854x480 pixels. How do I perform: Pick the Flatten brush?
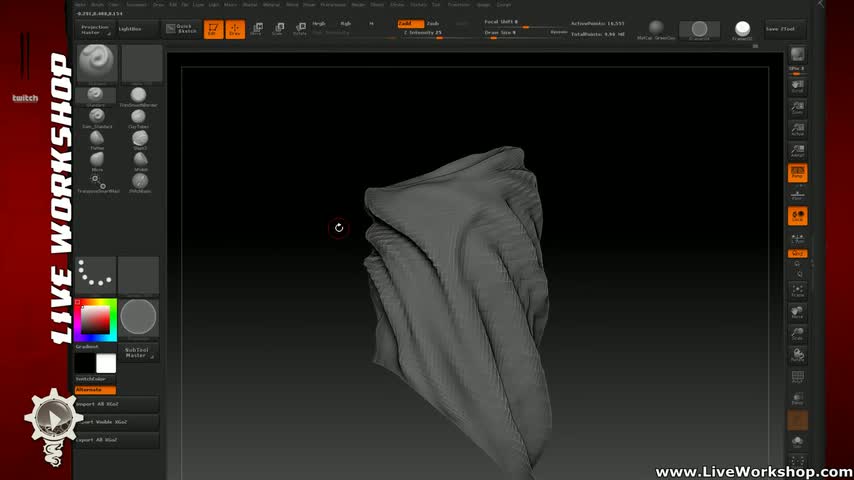(x=97, y=140)
